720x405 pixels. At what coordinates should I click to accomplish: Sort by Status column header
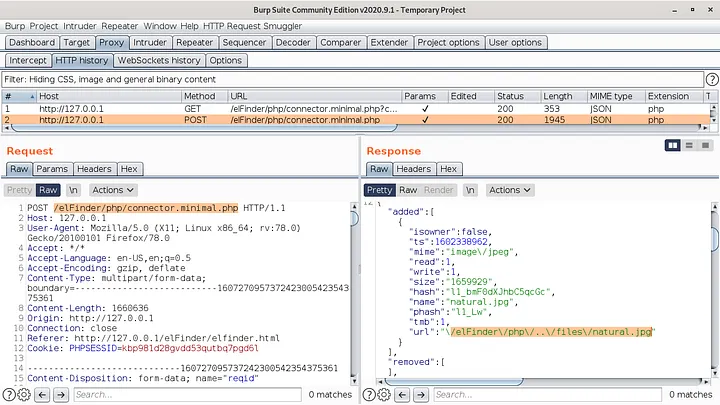point(517,96)
